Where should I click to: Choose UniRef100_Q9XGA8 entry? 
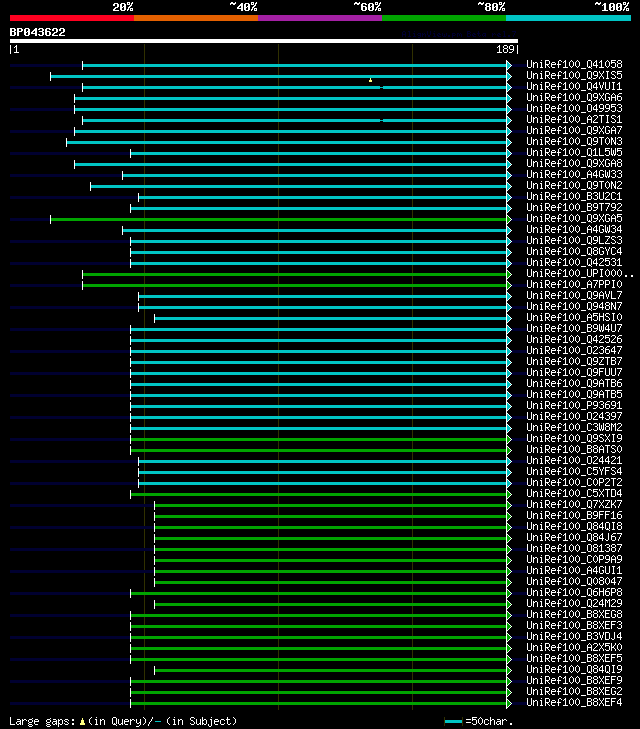[x=574, y=164]
